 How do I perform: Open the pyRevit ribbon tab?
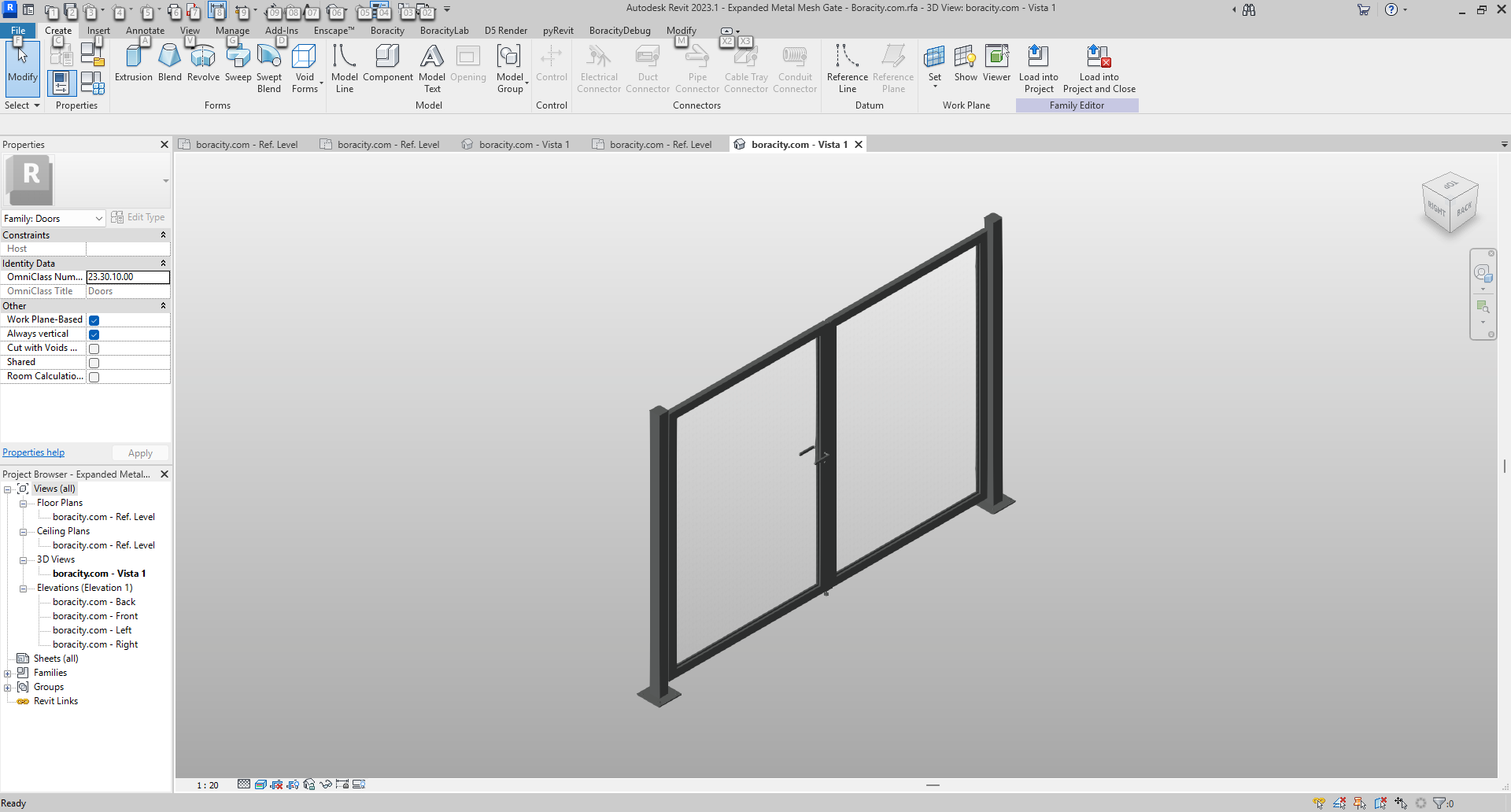558,31
